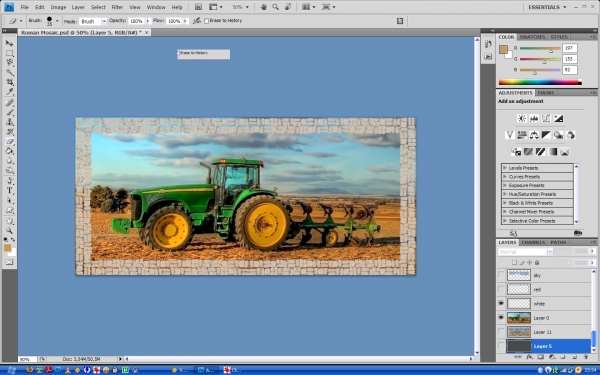Select the Lasso tool
Screen dimensions: 600x375
coord(9,62)
